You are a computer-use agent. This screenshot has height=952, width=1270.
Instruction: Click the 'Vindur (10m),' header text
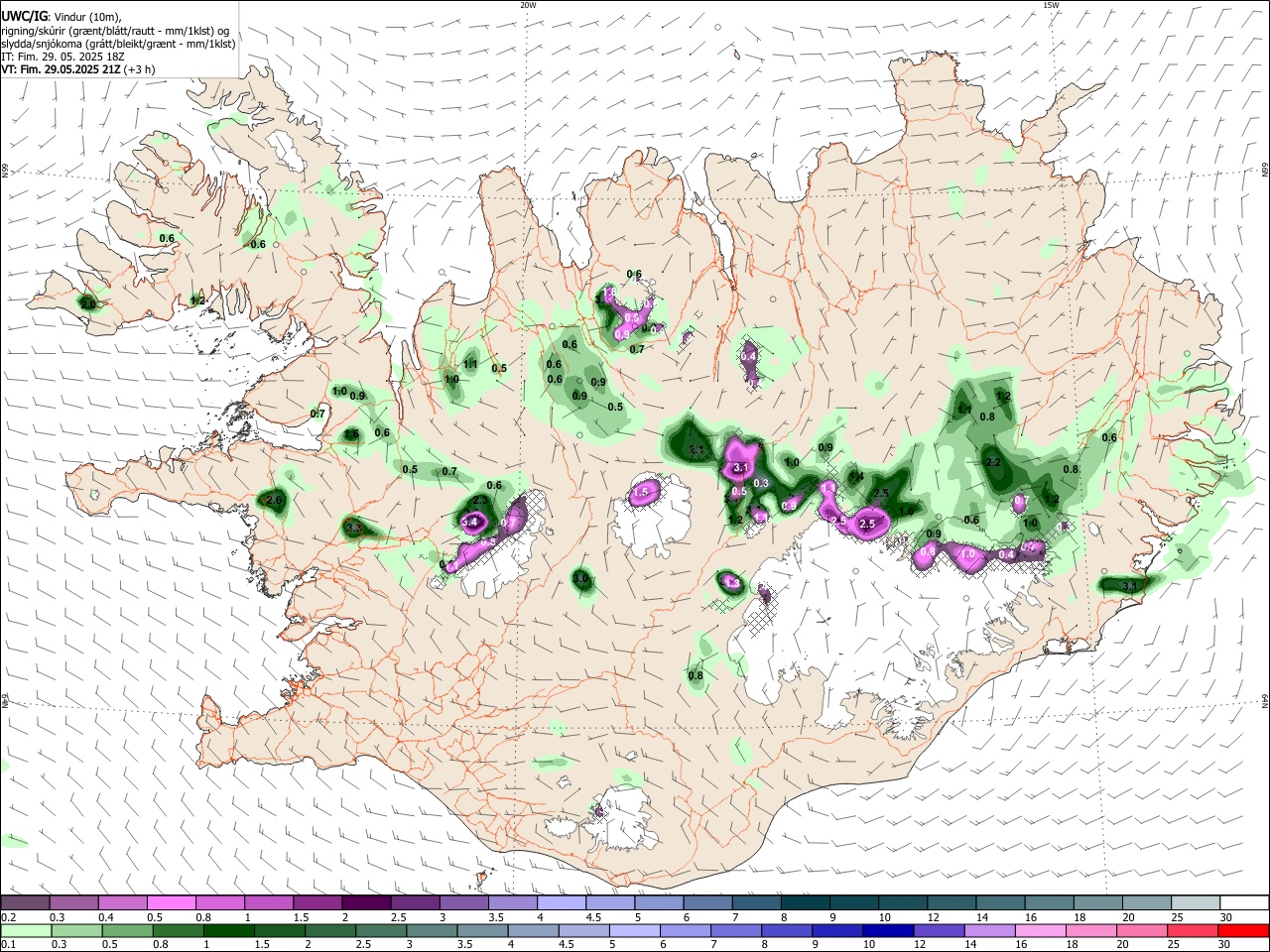click(87, 17)
